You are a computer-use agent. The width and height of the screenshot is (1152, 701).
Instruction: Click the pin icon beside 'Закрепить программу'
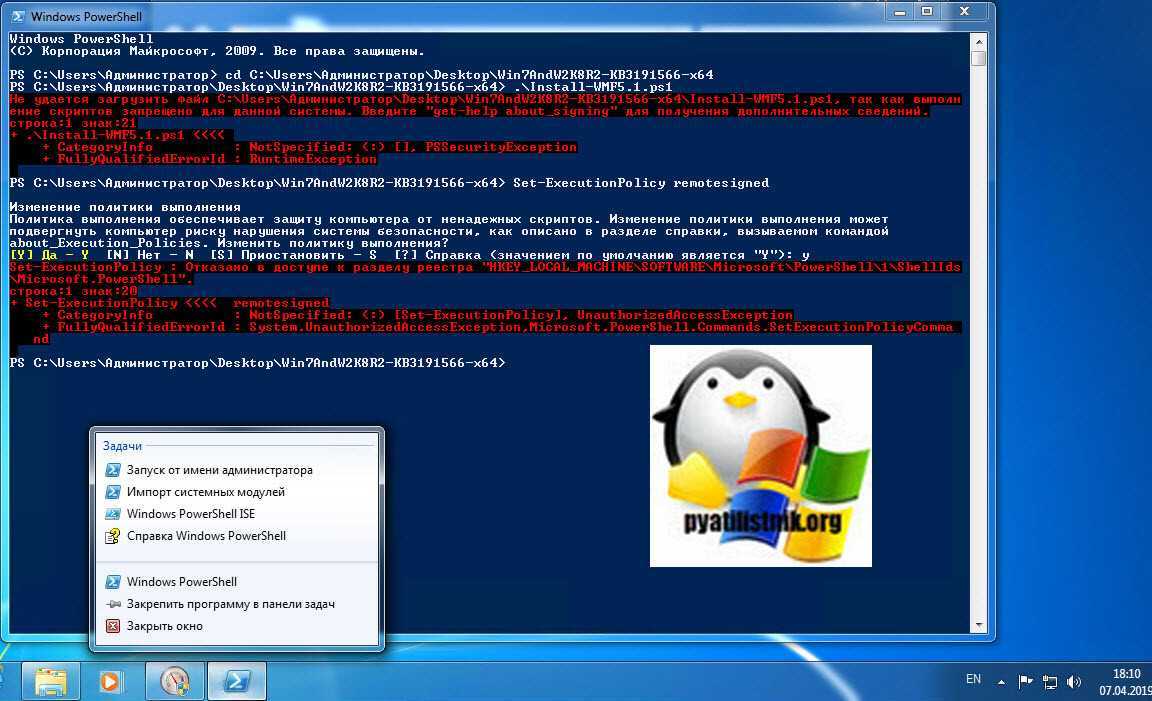coord(112,604)
